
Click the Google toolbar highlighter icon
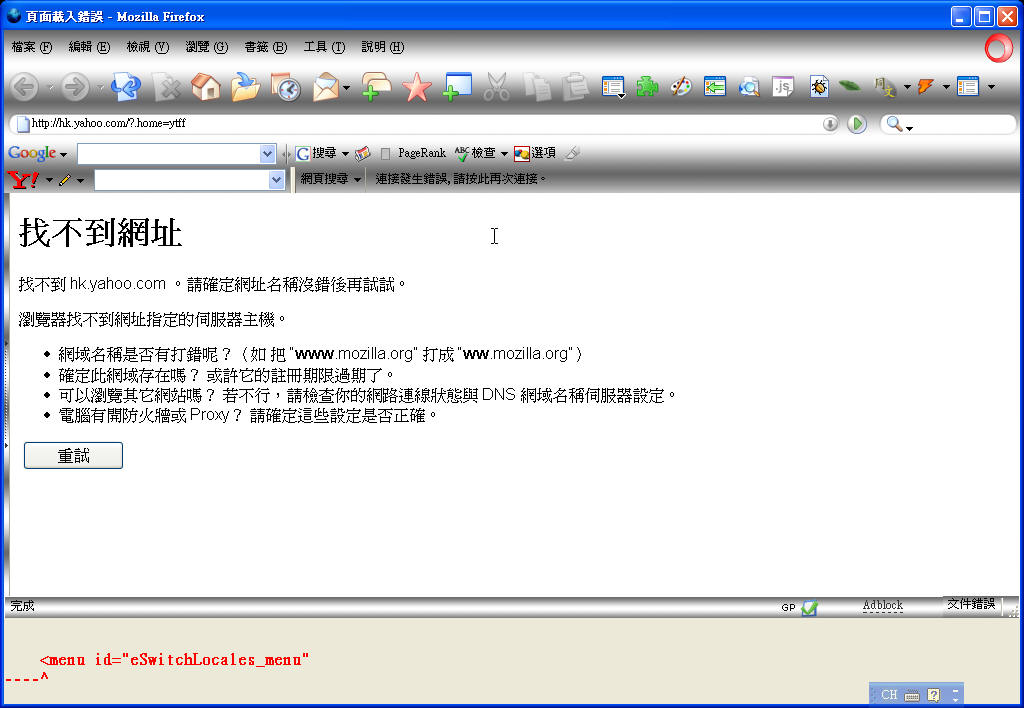point(571,153)
